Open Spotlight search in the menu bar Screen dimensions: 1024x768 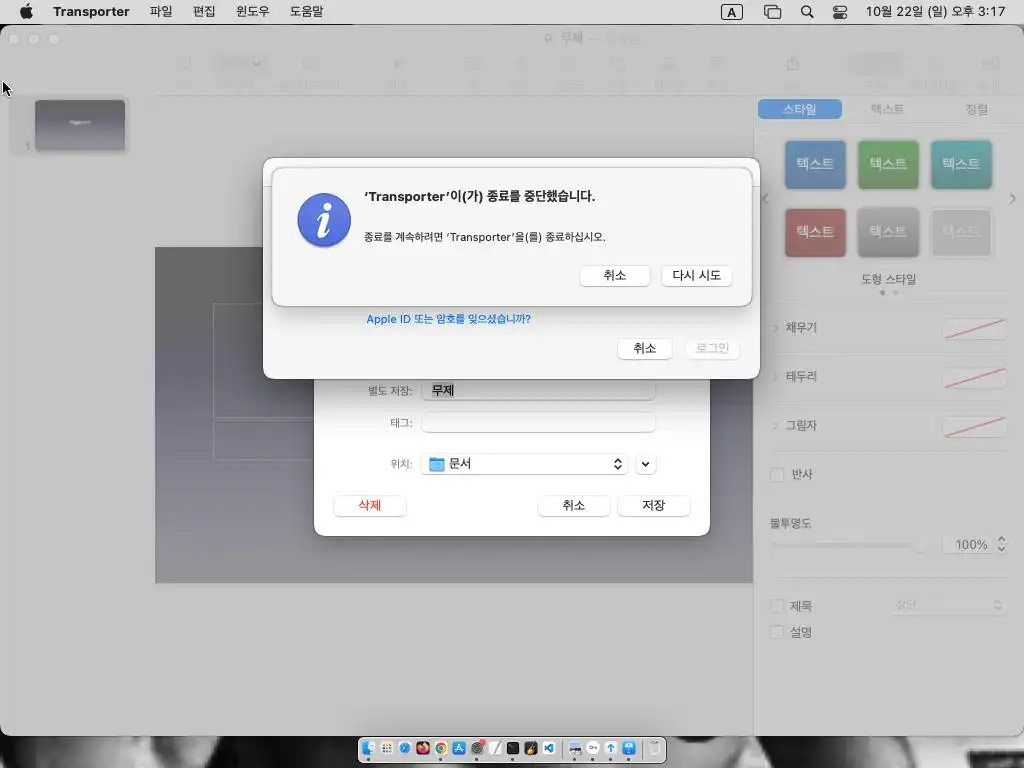[807, 12]
